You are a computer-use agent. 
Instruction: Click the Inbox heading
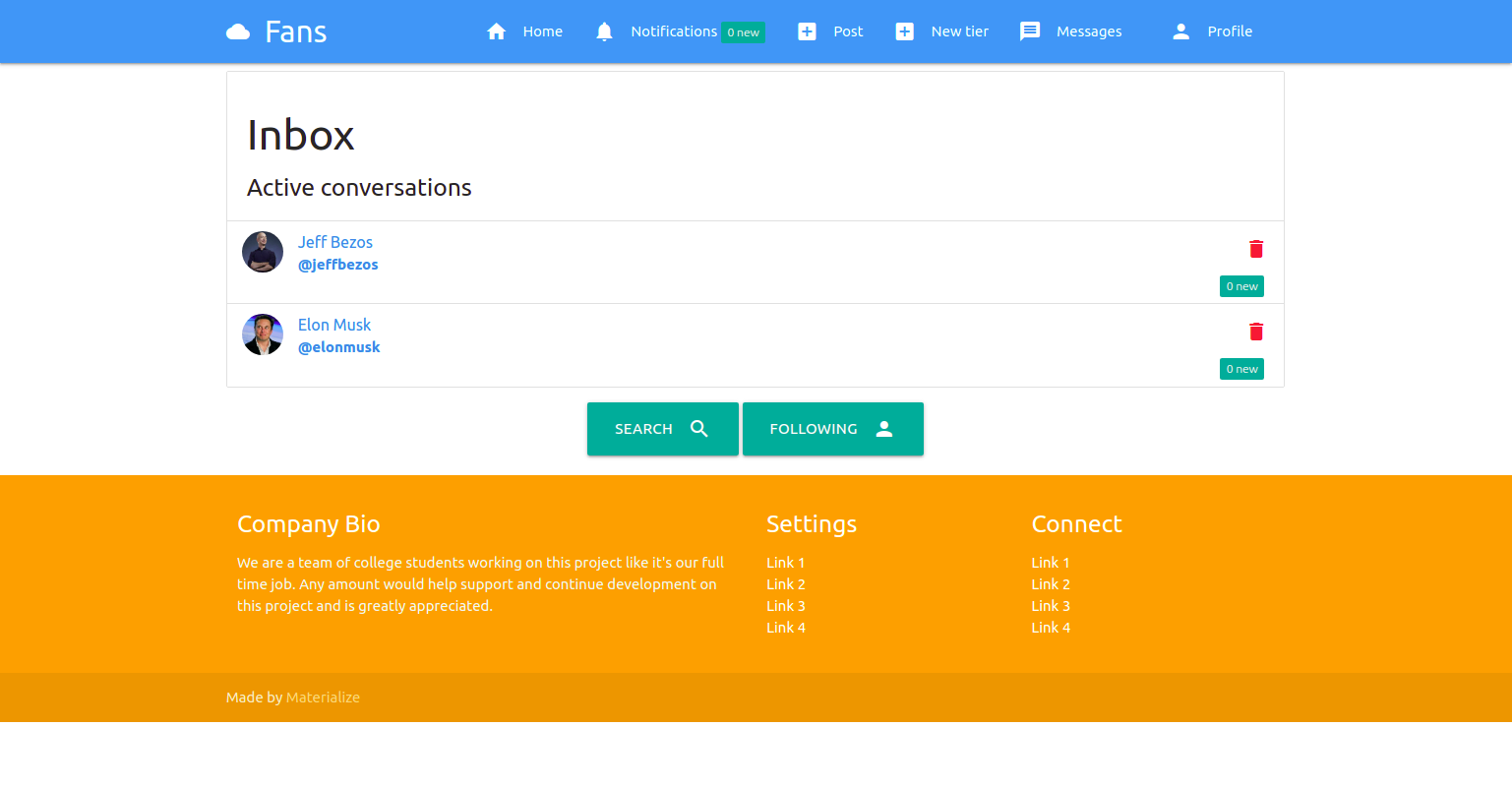click(x=301, y=135)
